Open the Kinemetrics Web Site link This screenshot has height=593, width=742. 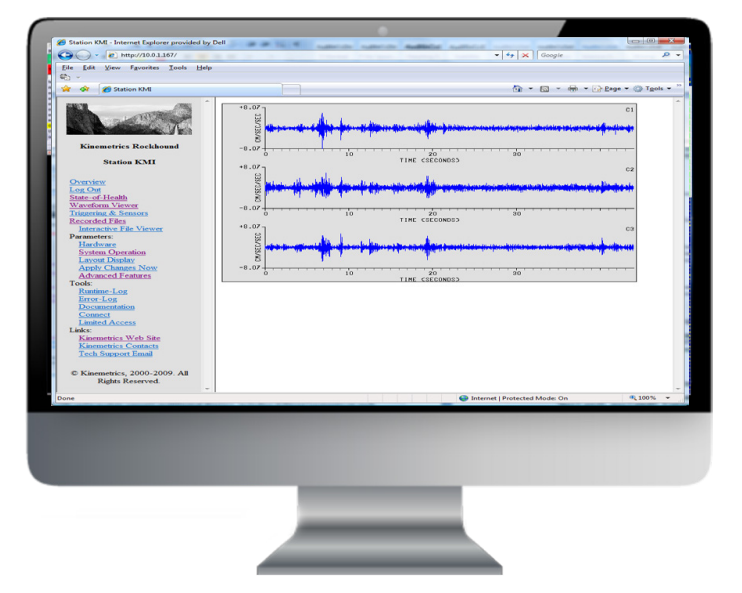pyautogui.click(x=120, y=338)
